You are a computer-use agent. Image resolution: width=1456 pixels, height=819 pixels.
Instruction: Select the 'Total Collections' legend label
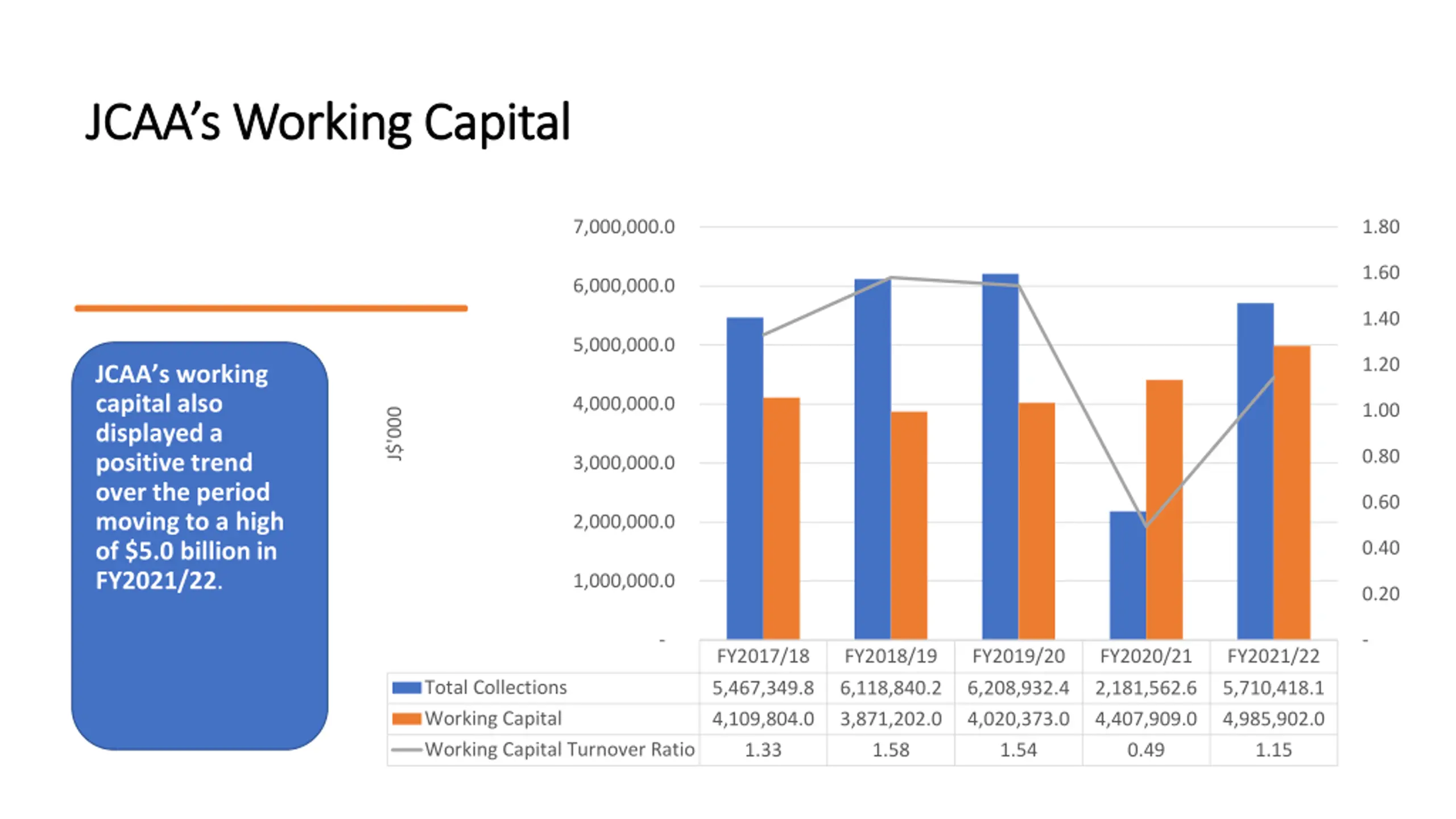496,688
